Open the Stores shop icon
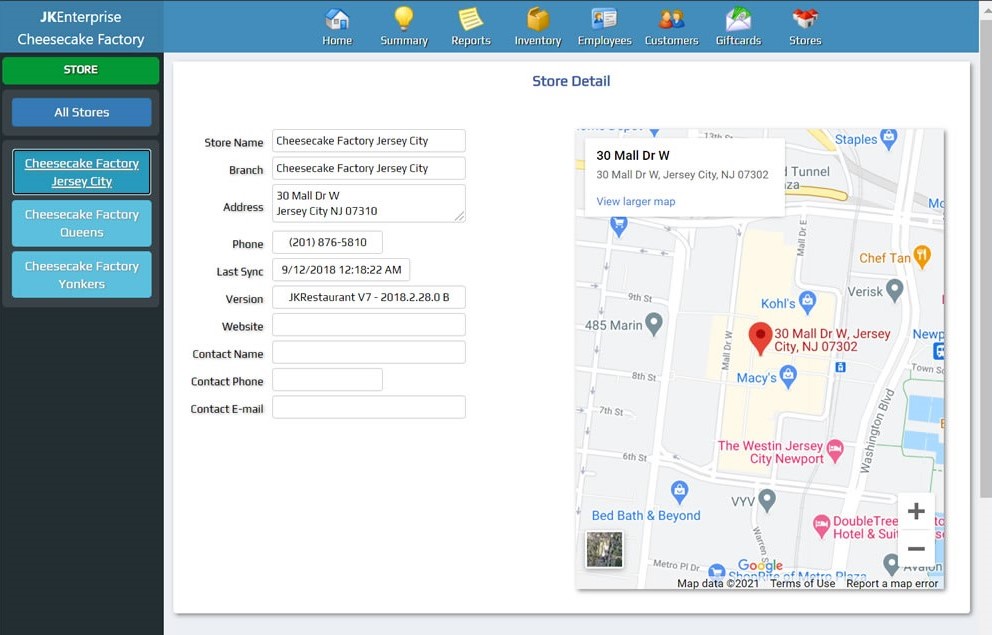 pyautogui.click(x=805, y=19)
